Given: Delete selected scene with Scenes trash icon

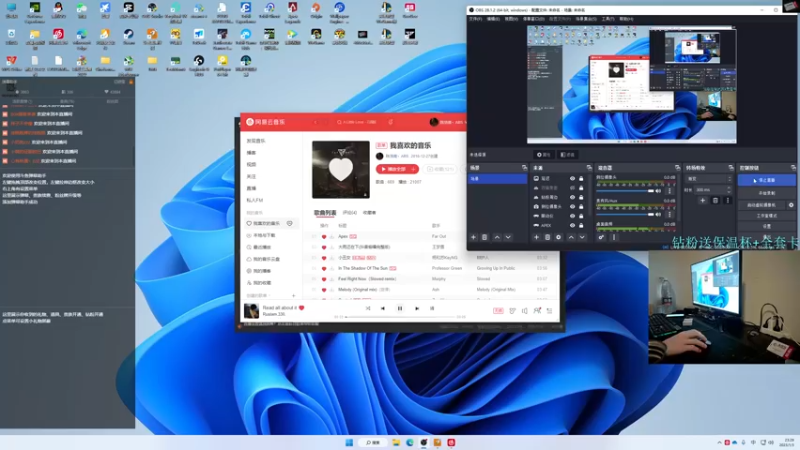Looking at the screenshot, I should point(485,237).
